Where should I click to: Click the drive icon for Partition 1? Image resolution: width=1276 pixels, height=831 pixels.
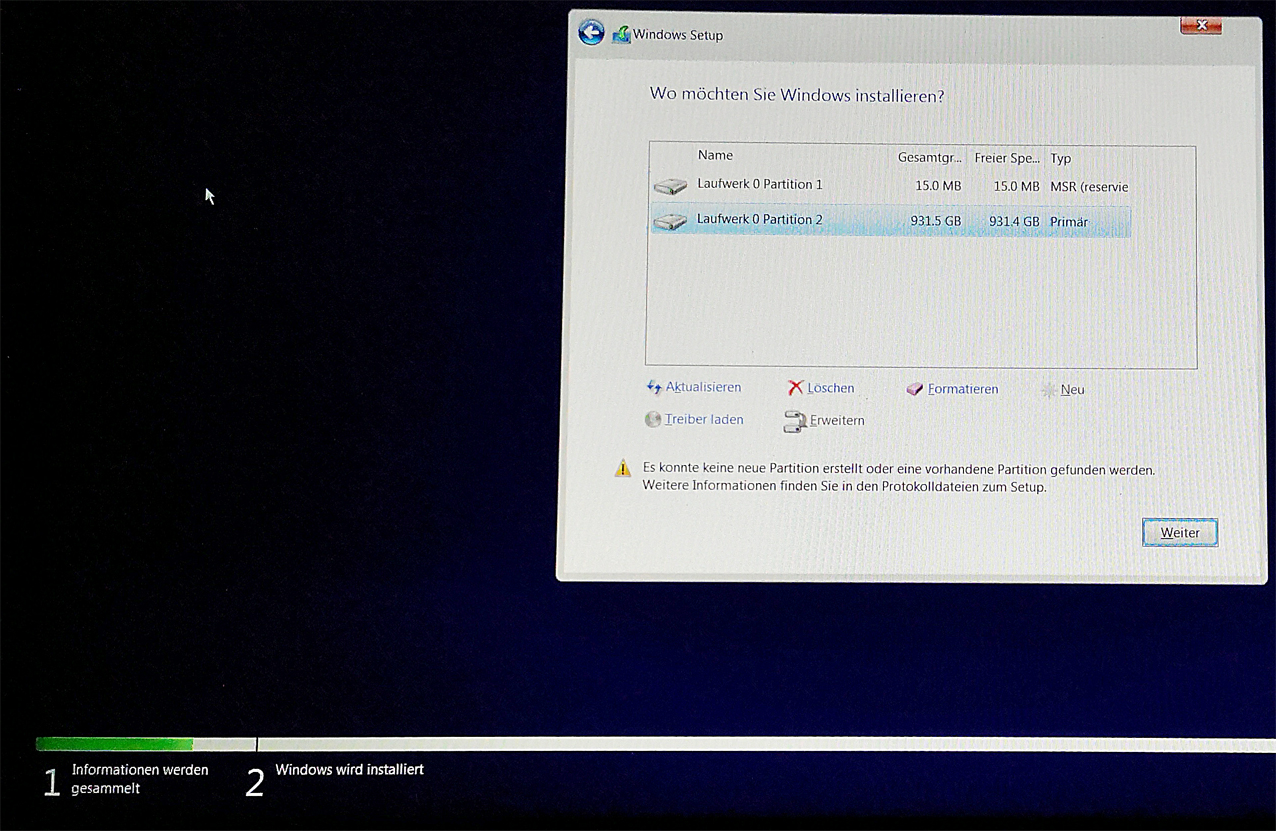click(x=670, y=186)
